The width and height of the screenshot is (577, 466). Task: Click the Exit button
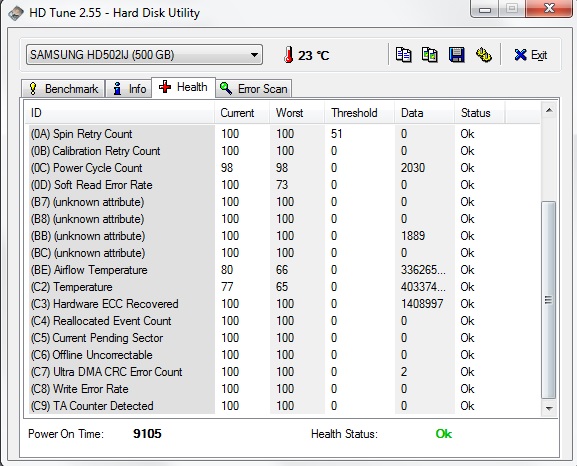pos(531,55)
